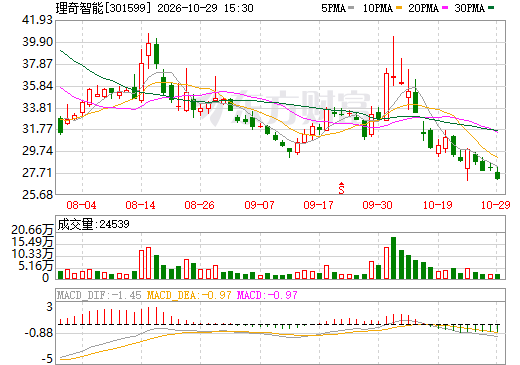Click the 35.84 price axis label
Screen dimensions: 520x365
click(37, 86)
